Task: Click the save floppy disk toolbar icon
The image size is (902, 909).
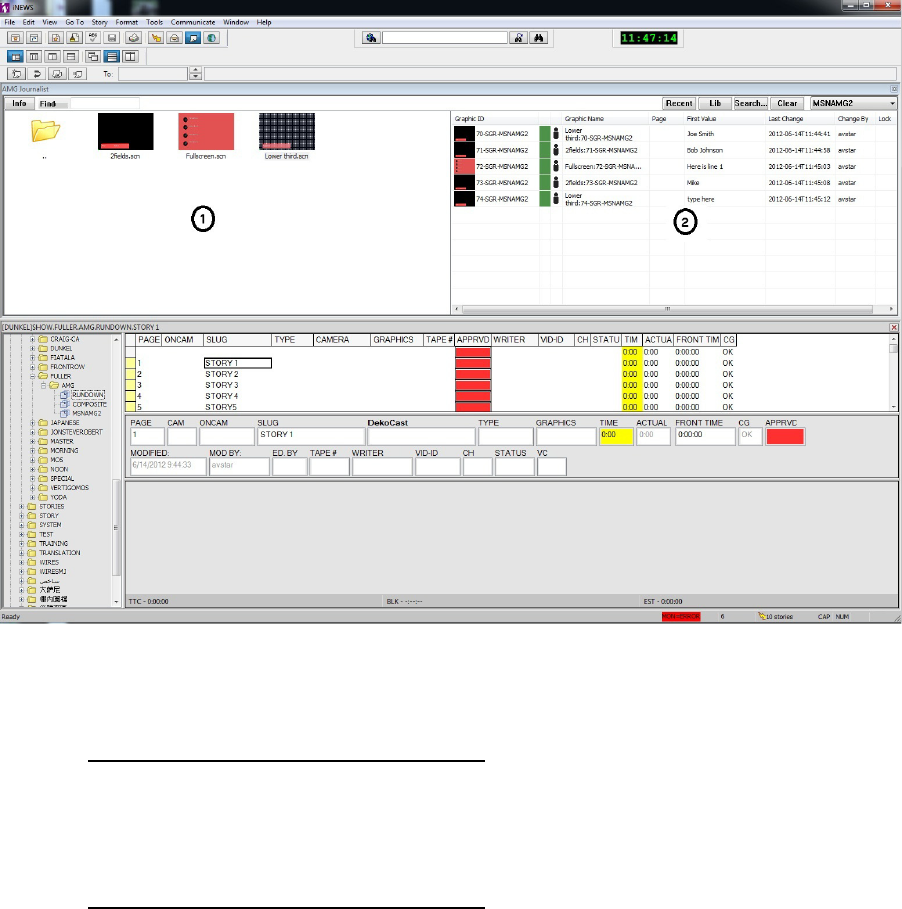Action: [x=112, y=38]
